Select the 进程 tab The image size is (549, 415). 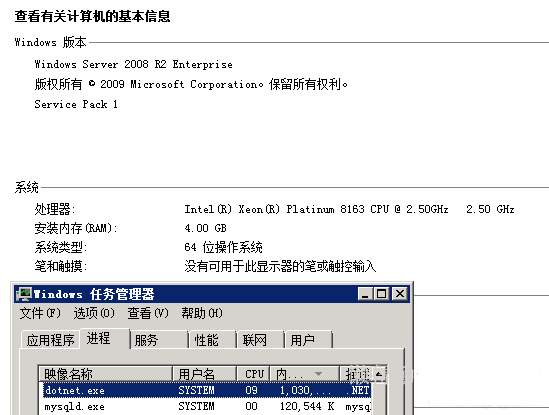(104, 338)
